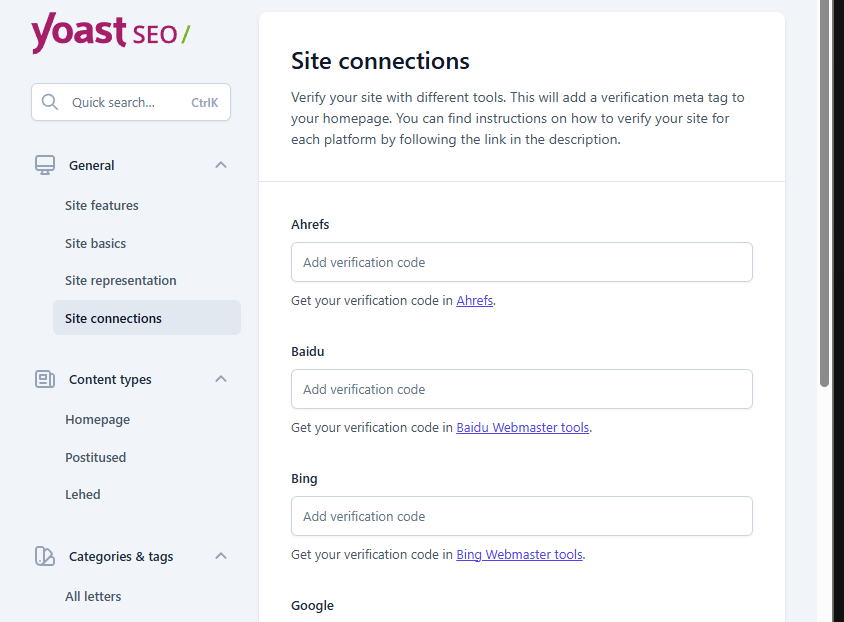Click the Content types newspaper icon
This screenshot has width=844, height=622.
pyautogui.click(x=45, y=379)
